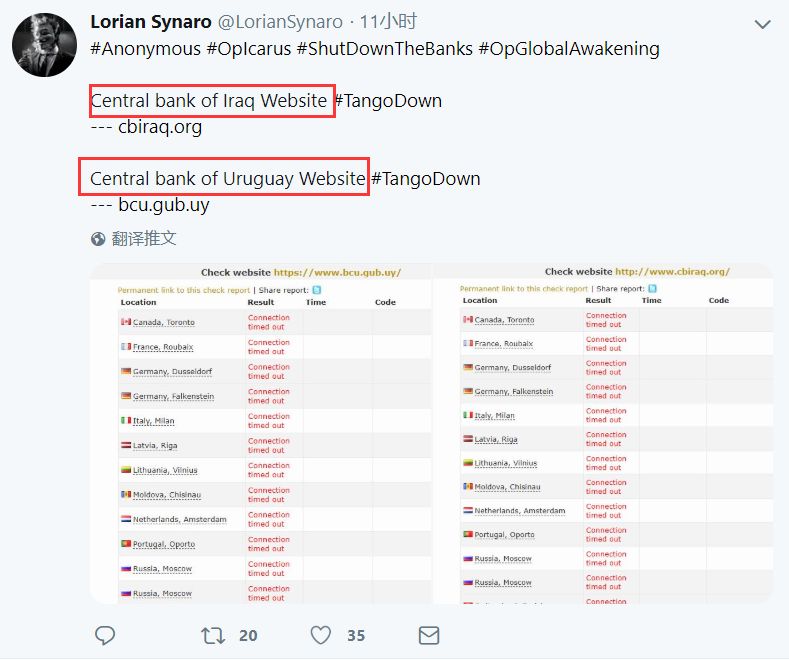The image size is (789, 660).
Task: Click the reply speech bubble icon
Action: click(105, 635)
